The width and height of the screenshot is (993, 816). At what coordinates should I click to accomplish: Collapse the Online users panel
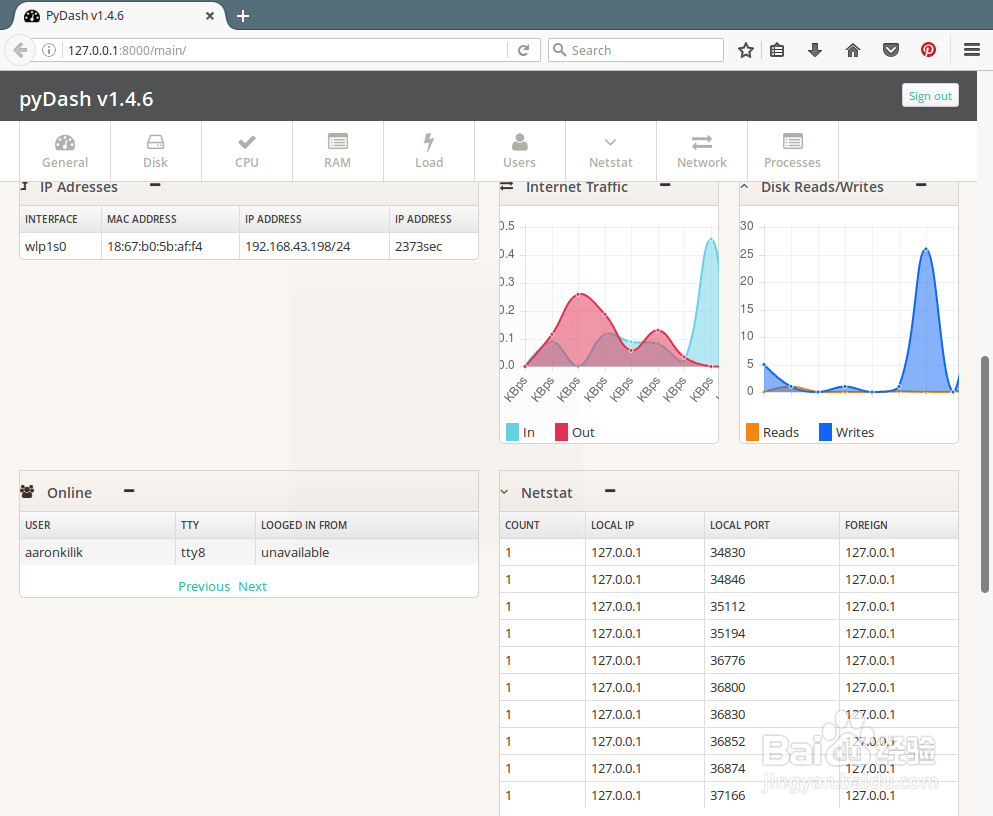(128, 491)
